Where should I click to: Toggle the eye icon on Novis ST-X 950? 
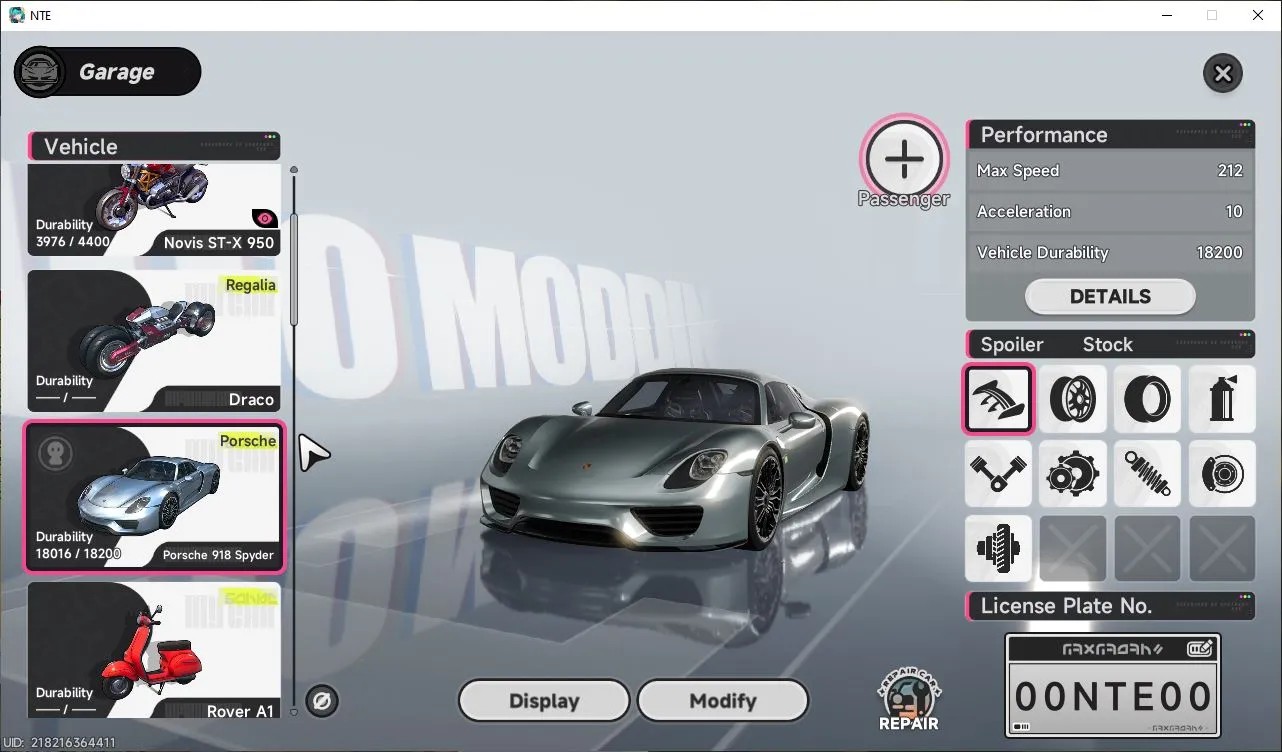pyautogui.click(x=264, y=218)
